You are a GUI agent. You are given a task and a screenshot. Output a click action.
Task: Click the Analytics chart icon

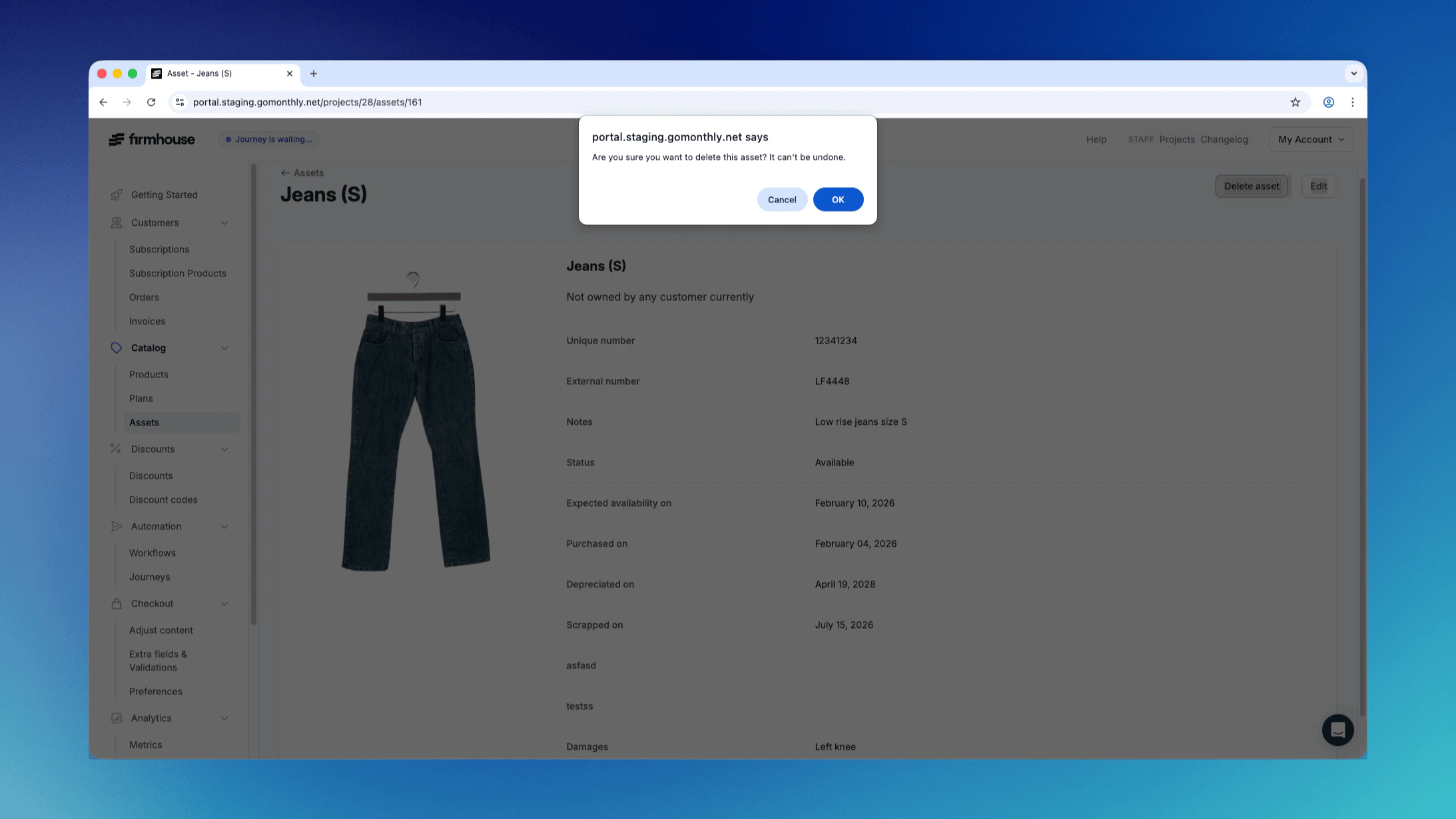(x=117, y=718)
